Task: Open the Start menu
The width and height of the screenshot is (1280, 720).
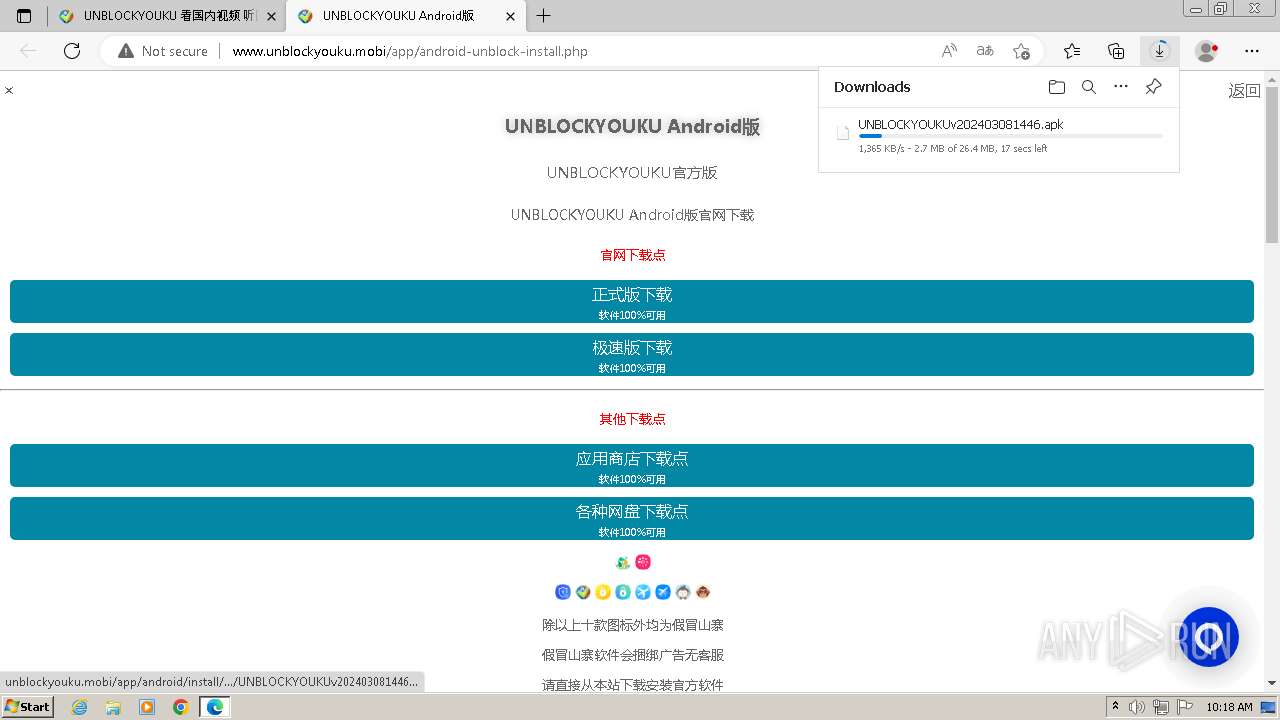Action: [x=28, y=707]
